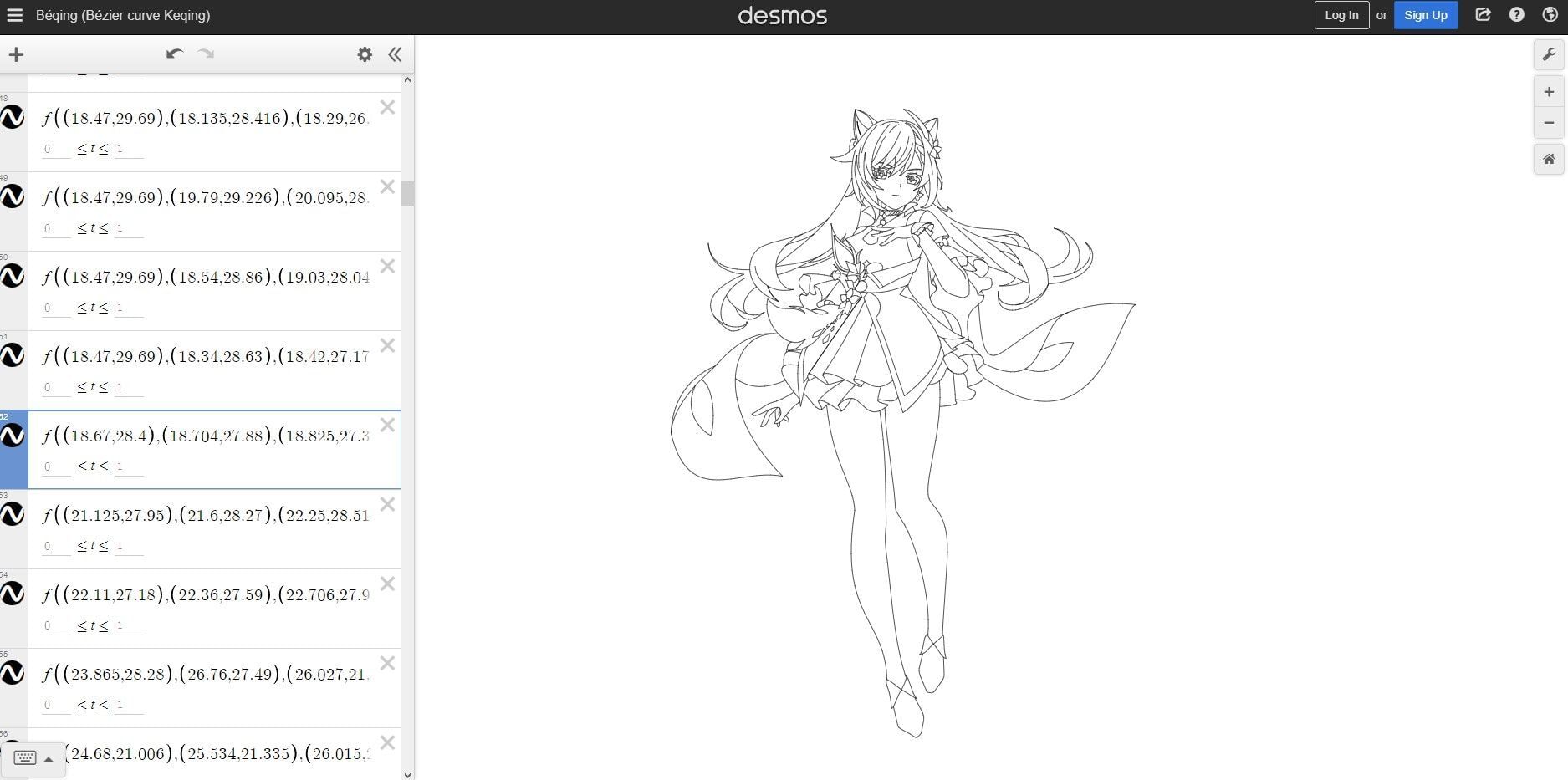This screenshot has width=1568, height=780.
Task: Sign up for a Desmos account
Action: (x=1426, y=14)
